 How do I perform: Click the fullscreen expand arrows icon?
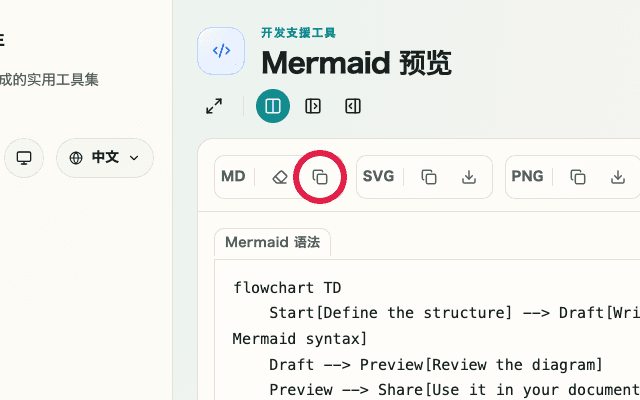tap(214, 106)
